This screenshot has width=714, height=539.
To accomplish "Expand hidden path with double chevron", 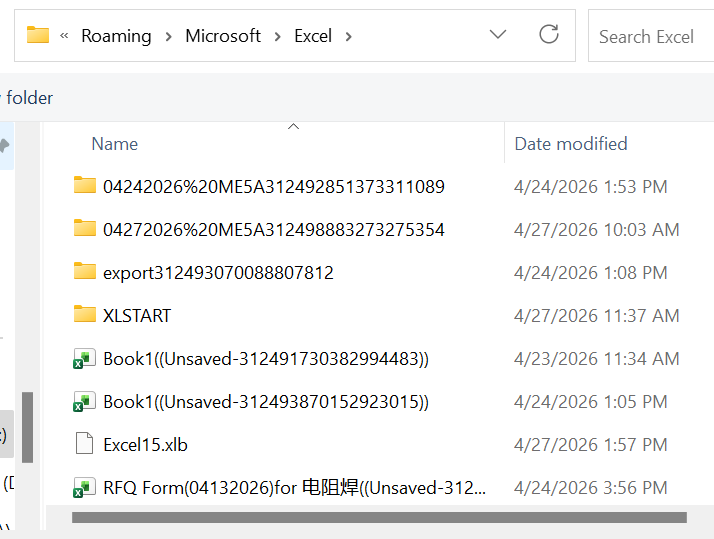I will [64, 36].
